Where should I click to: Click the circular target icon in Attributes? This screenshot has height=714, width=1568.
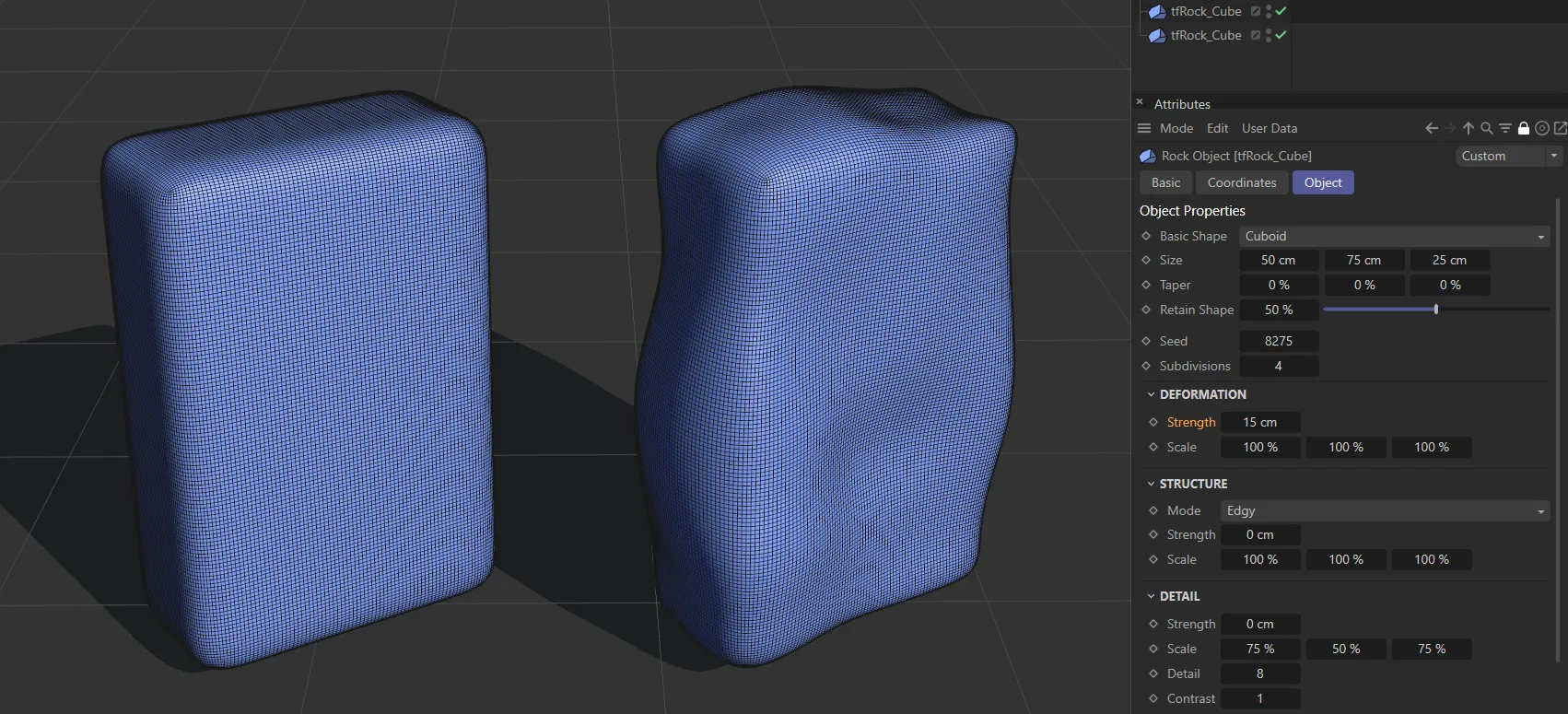pyautogui.click(x=1542, y=128)
